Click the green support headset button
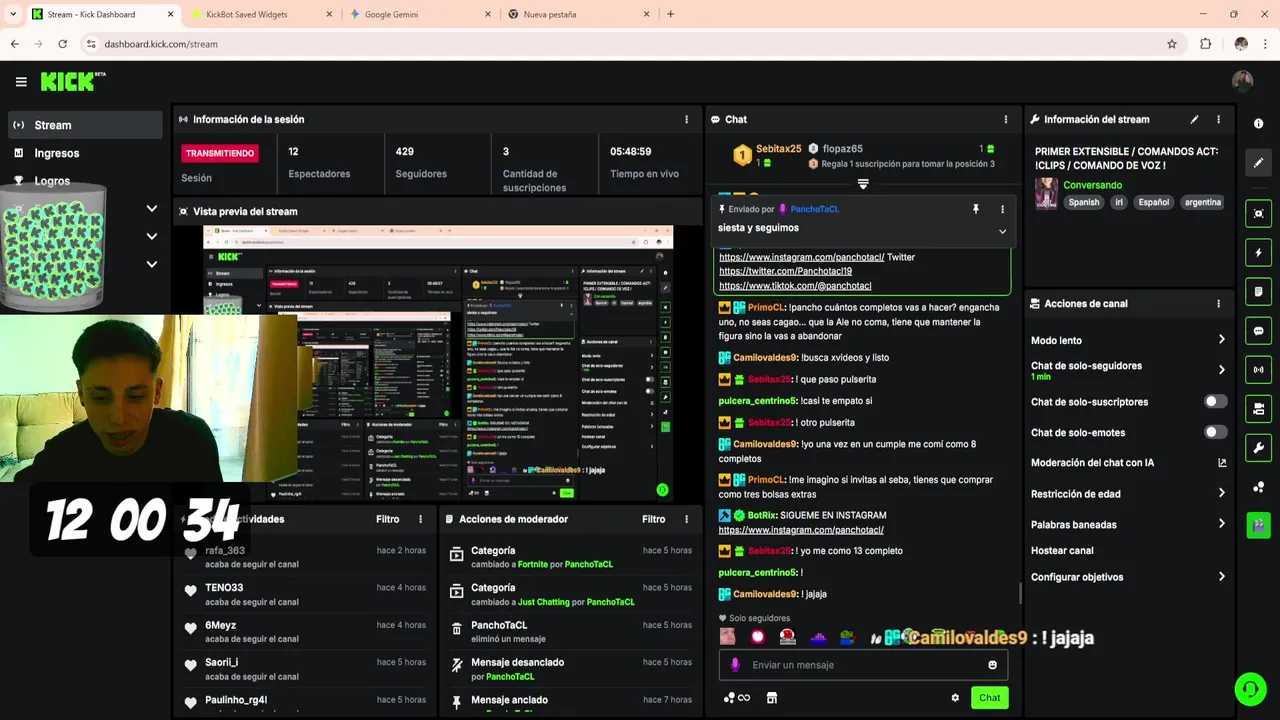Viewport: 1280px width, 720px height. point(1249,689)
